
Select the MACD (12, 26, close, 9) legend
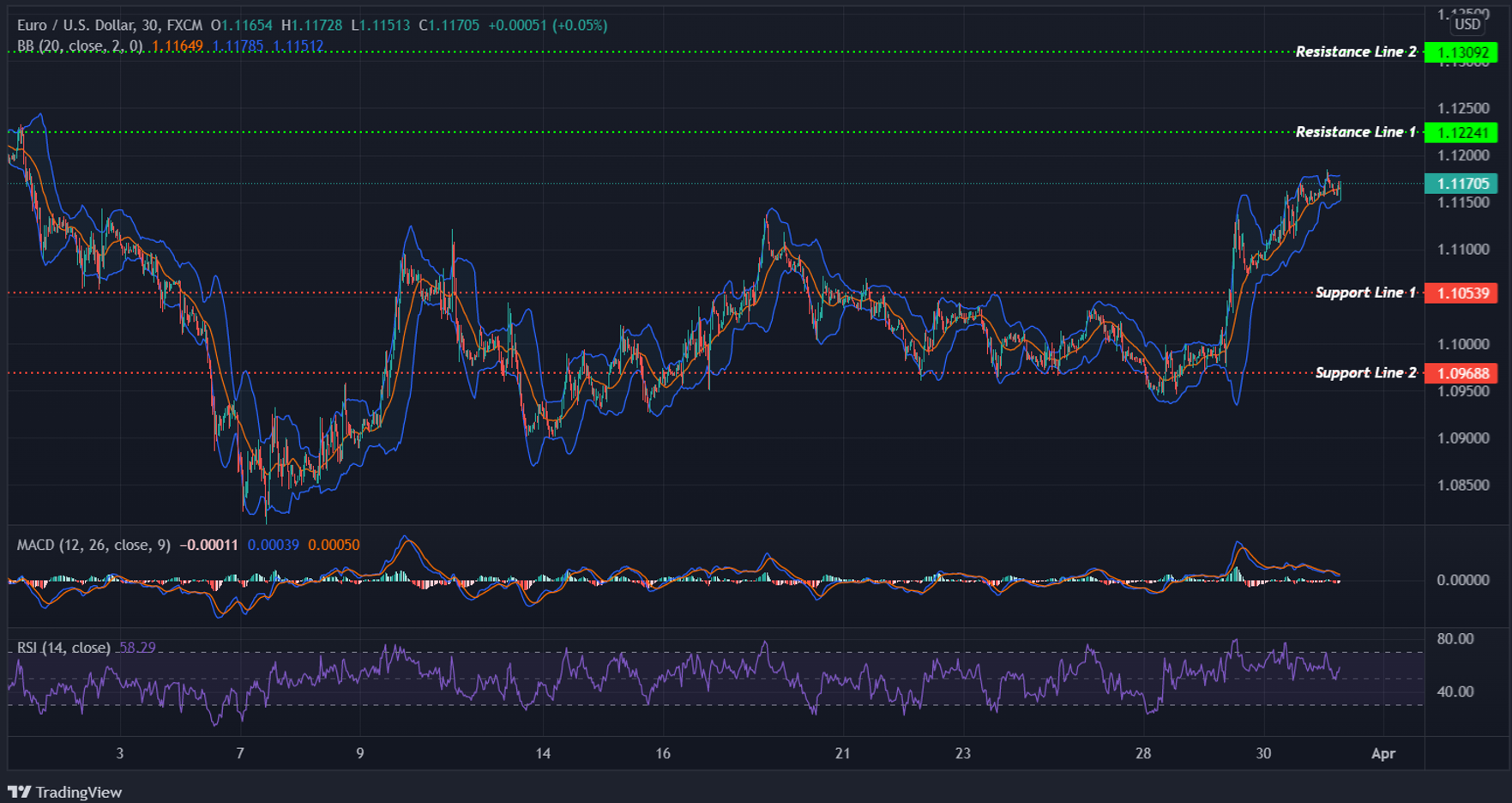(94, 545)
